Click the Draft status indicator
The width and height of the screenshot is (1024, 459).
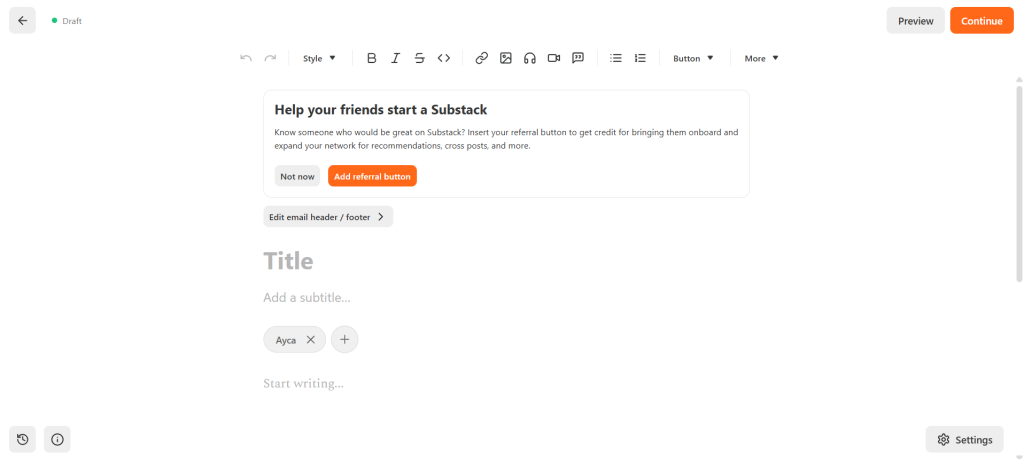(x=67, y=21)
